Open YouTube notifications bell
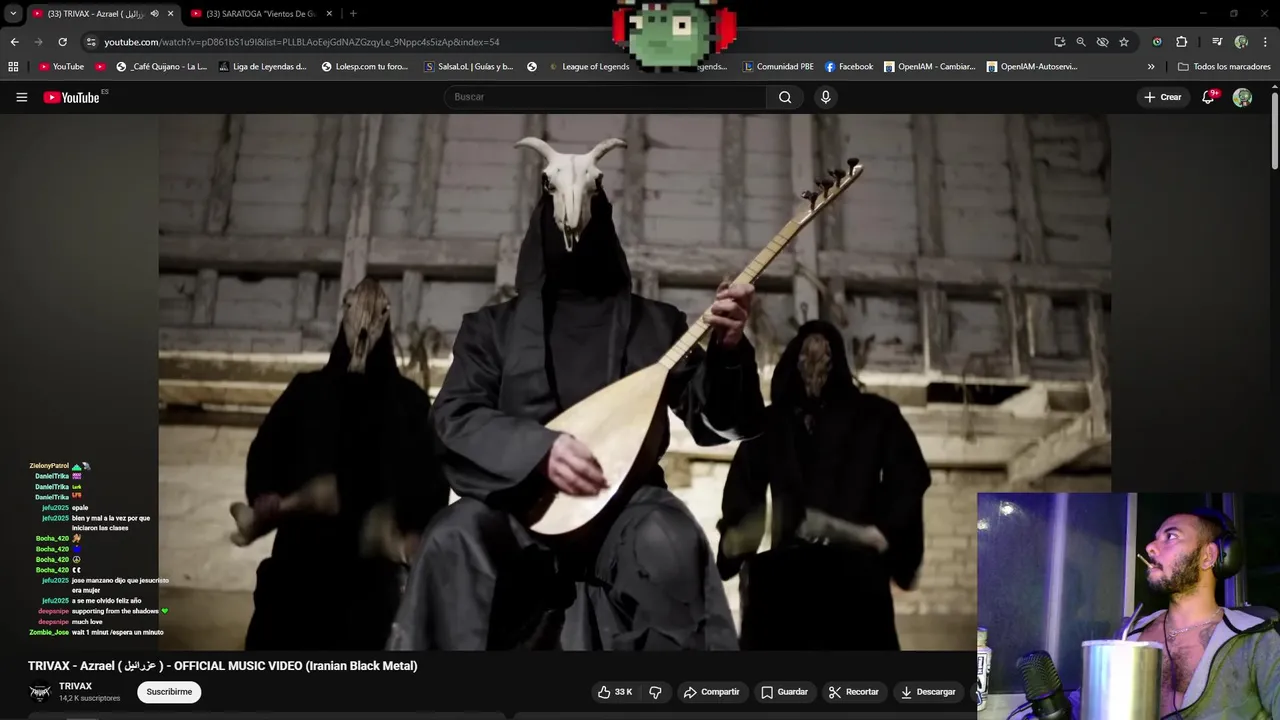 point(1208,97)
